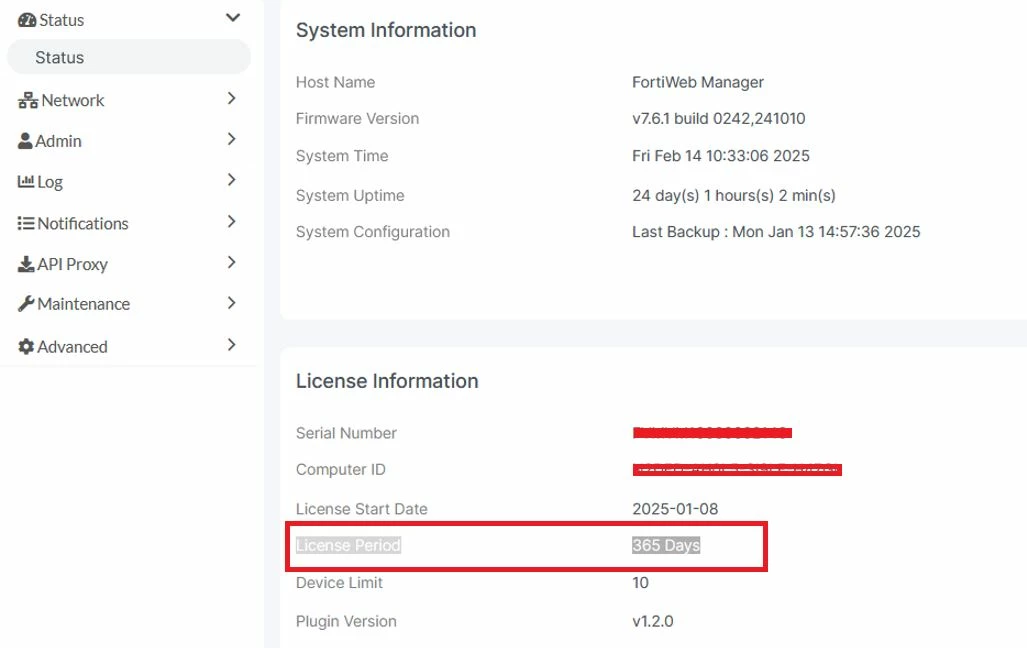Click the Notifications list icon
Image resolution: width=1027 pixels, height=648 pixels.
26,223
